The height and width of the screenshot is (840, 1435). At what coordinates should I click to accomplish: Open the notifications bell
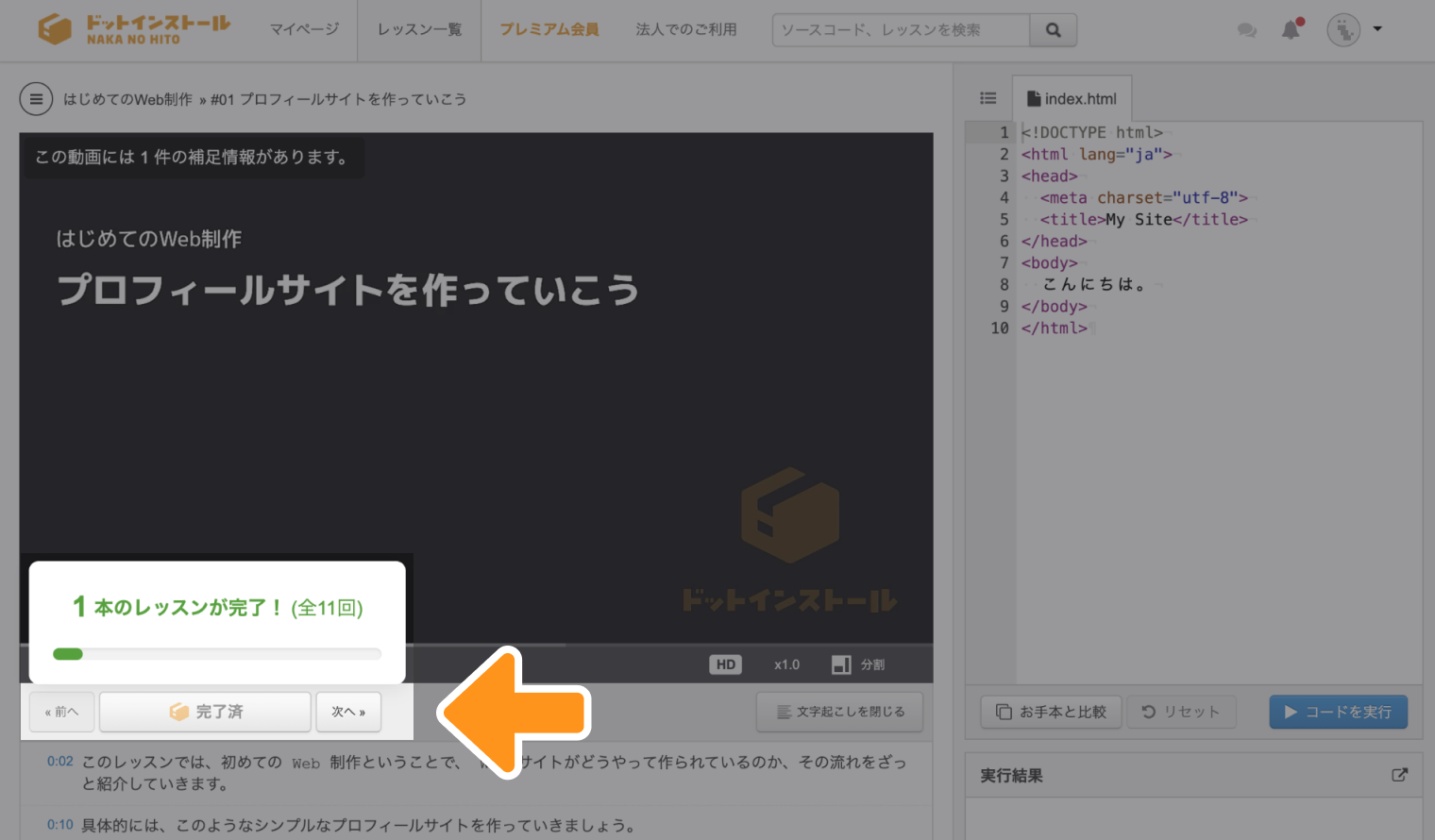click(x=1291, y=30)
